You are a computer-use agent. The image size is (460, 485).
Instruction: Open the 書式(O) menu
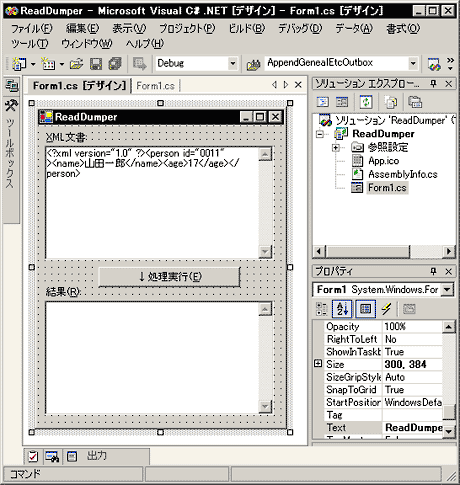[x=403, y=29]
